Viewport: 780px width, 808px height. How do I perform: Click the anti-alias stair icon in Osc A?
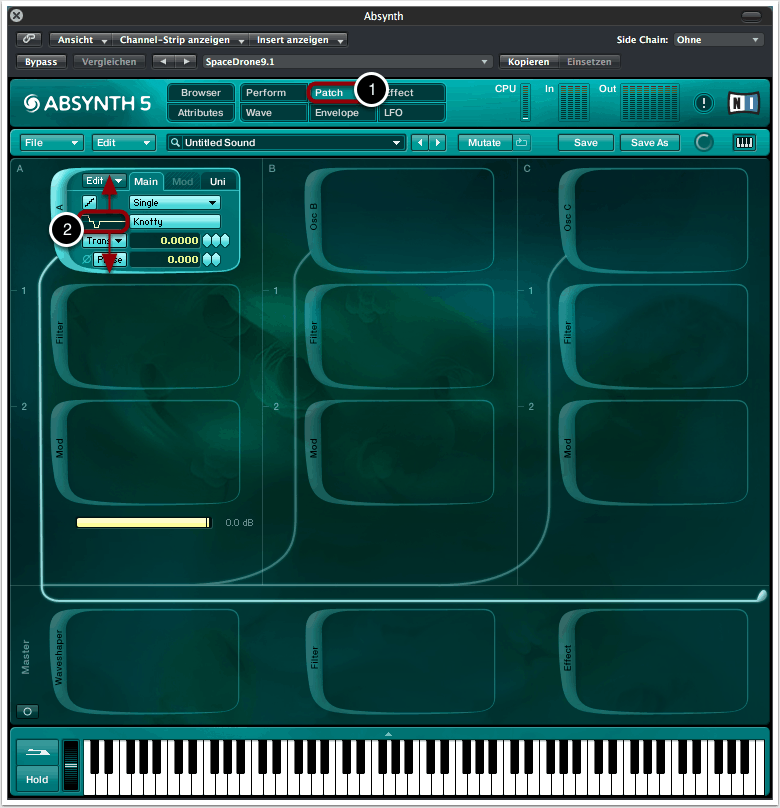[x=90, y=203]
